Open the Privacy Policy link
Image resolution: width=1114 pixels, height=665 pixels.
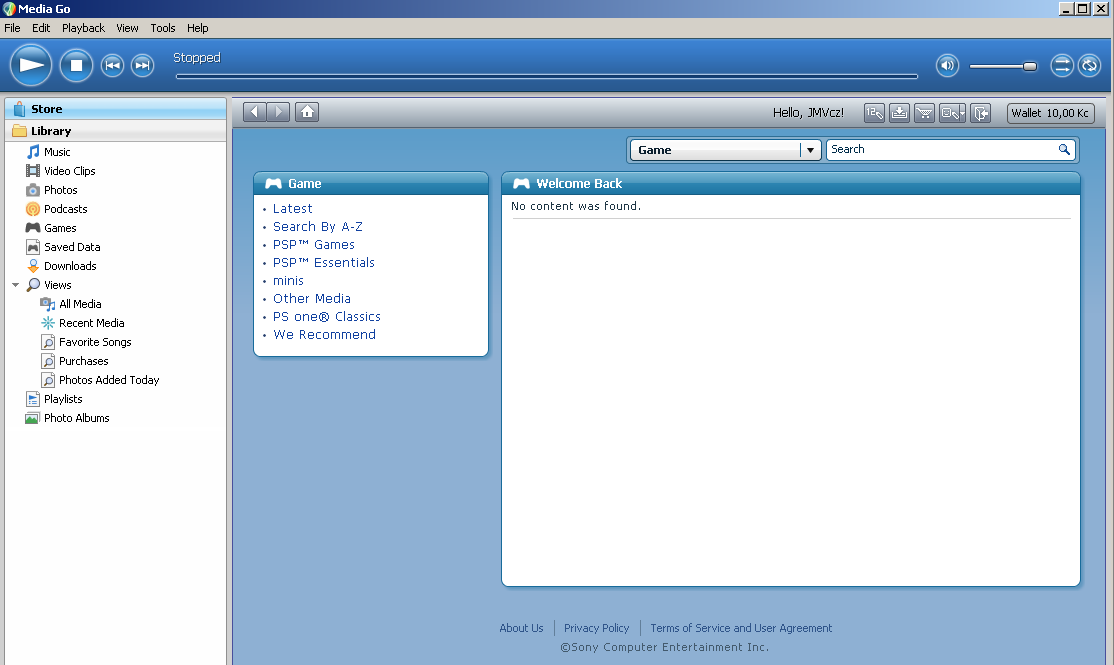coord(596,628)
